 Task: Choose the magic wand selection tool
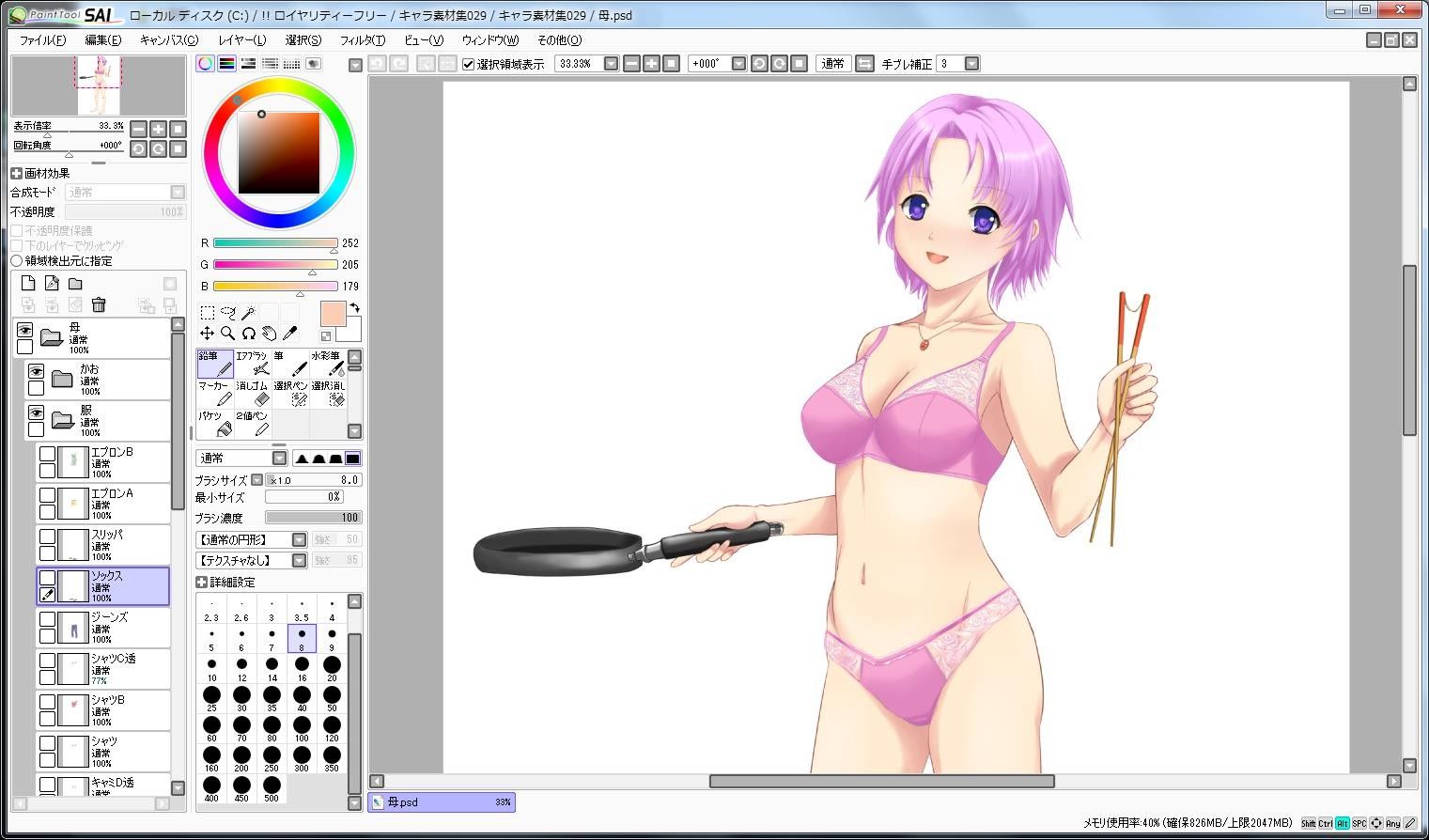(x=248, y=313)
